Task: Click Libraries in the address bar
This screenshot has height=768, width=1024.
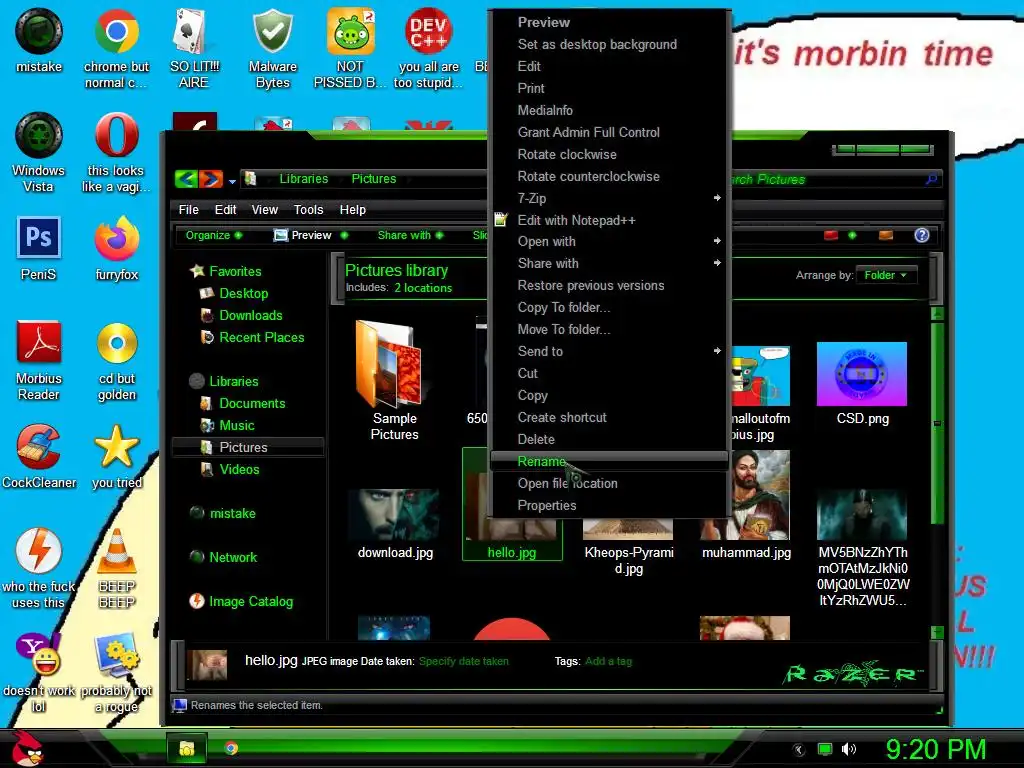Action: [x=304, y=178]
